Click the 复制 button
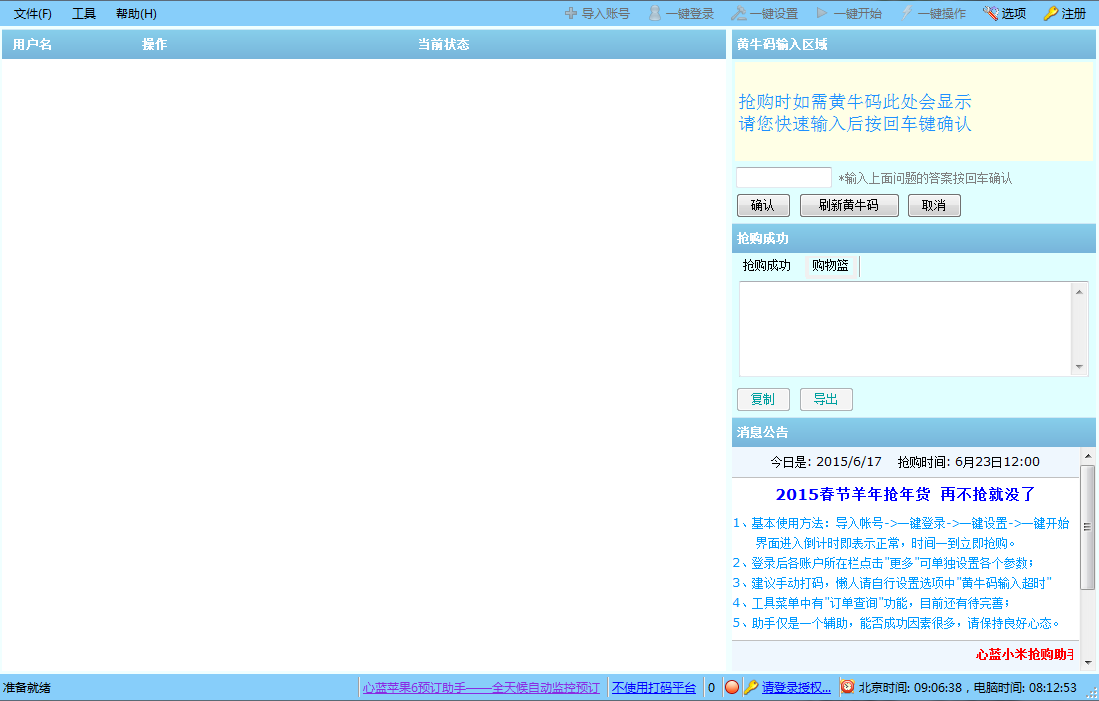 click(763, 400)
